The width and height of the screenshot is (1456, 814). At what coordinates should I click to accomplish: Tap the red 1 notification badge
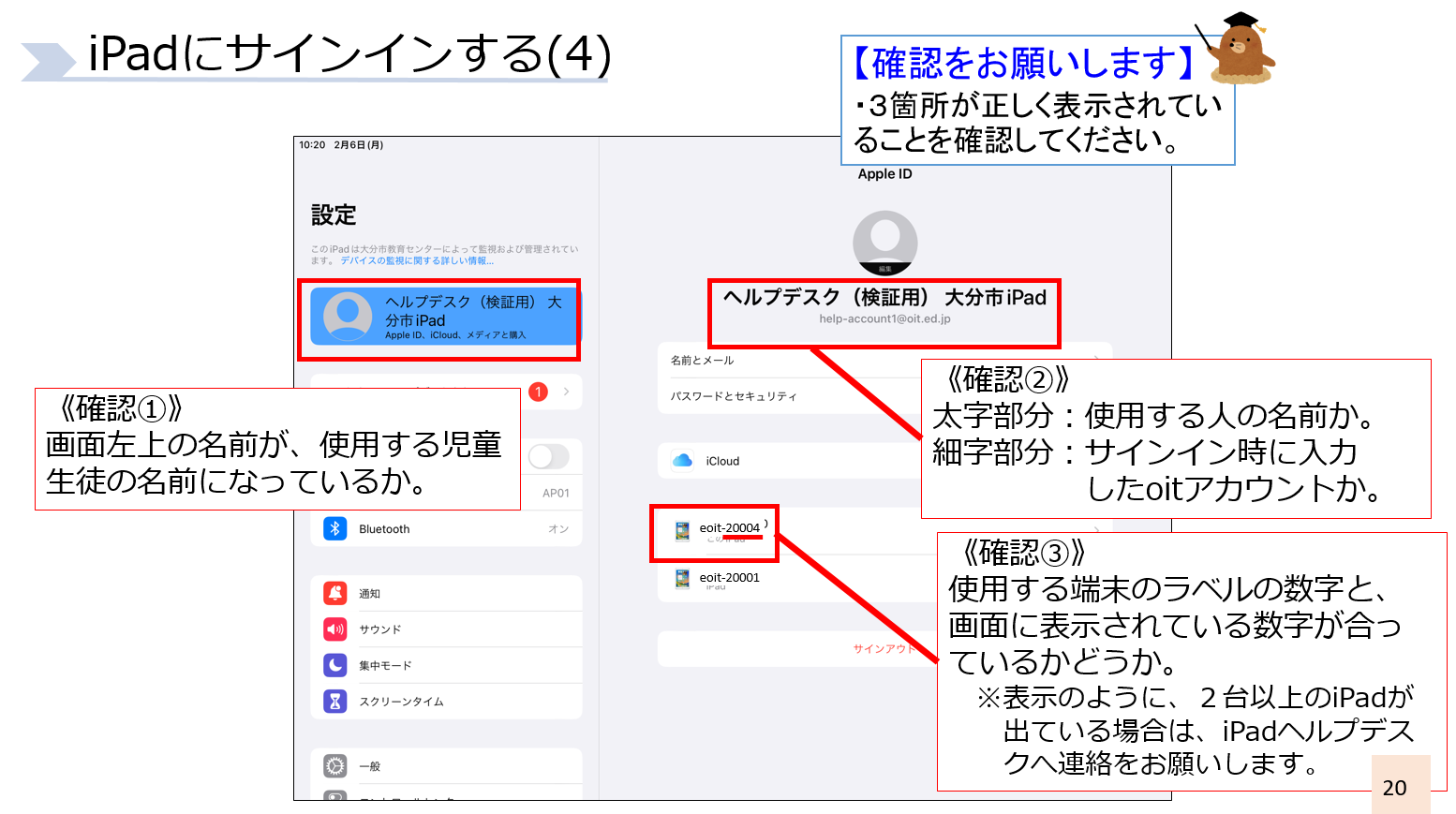tap(538, 392)
